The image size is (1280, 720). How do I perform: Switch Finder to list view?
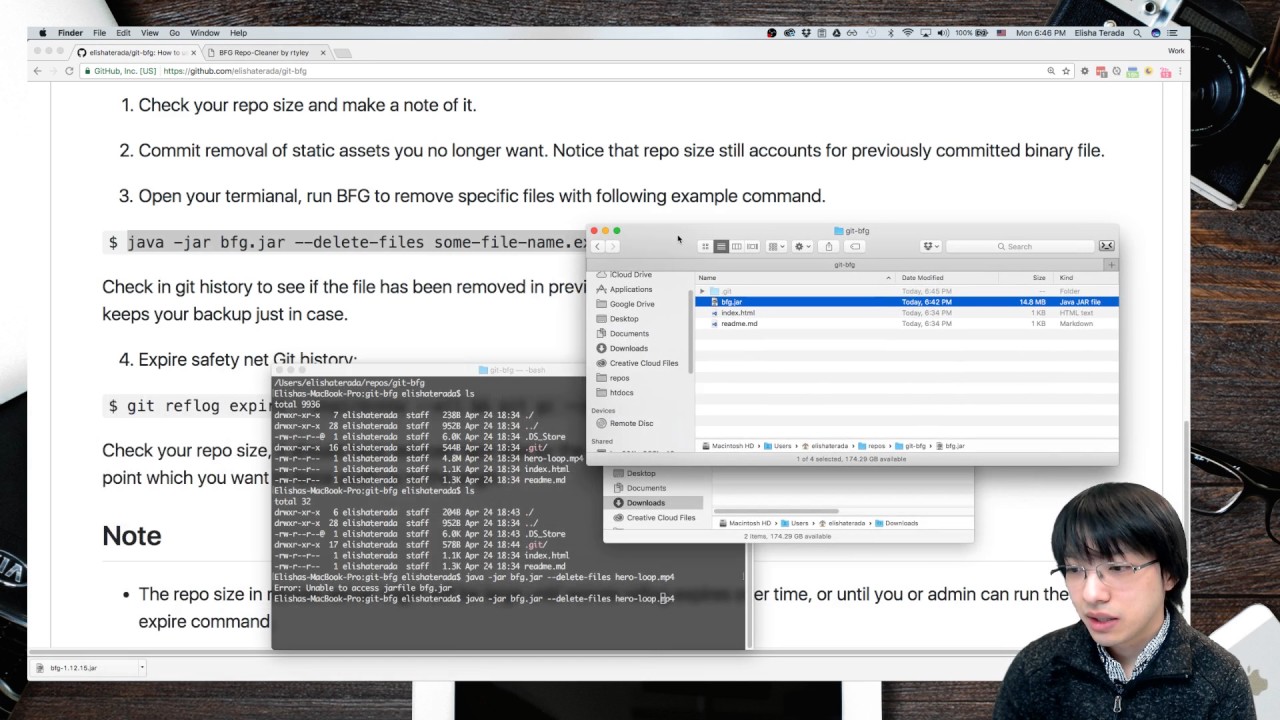(720, 246)
